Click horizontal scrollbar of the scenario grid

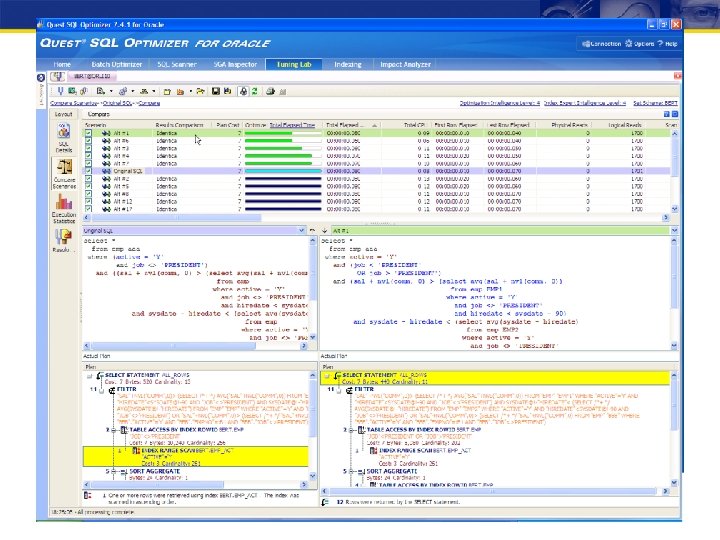pos(376,218)
